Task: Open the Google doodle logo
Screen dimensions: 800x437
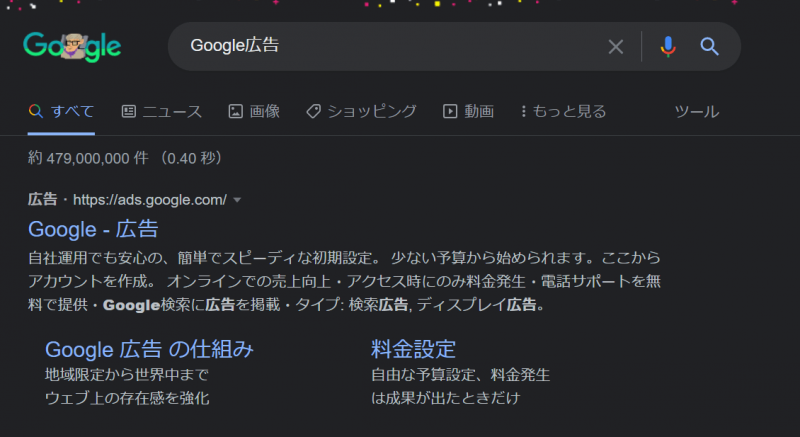Action: pyautogui.click(x=72, y=46)
